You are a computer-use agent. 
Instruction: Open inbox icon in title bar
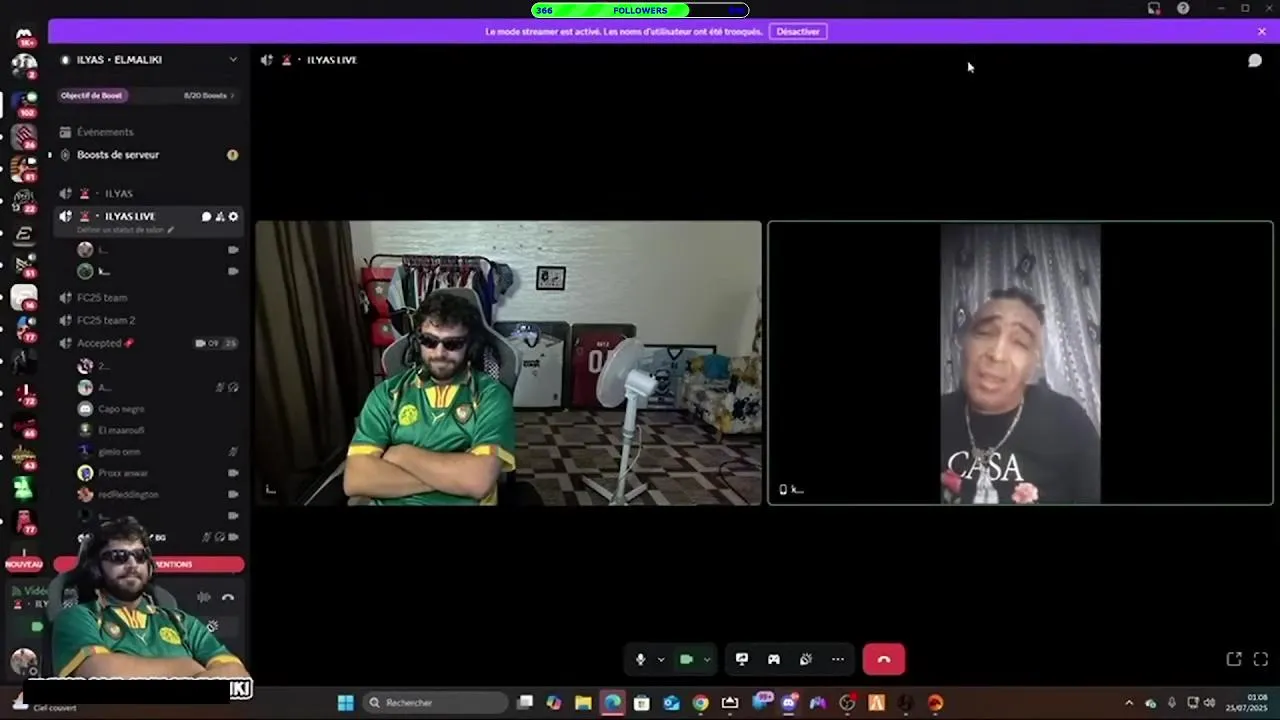[1154, 8]
